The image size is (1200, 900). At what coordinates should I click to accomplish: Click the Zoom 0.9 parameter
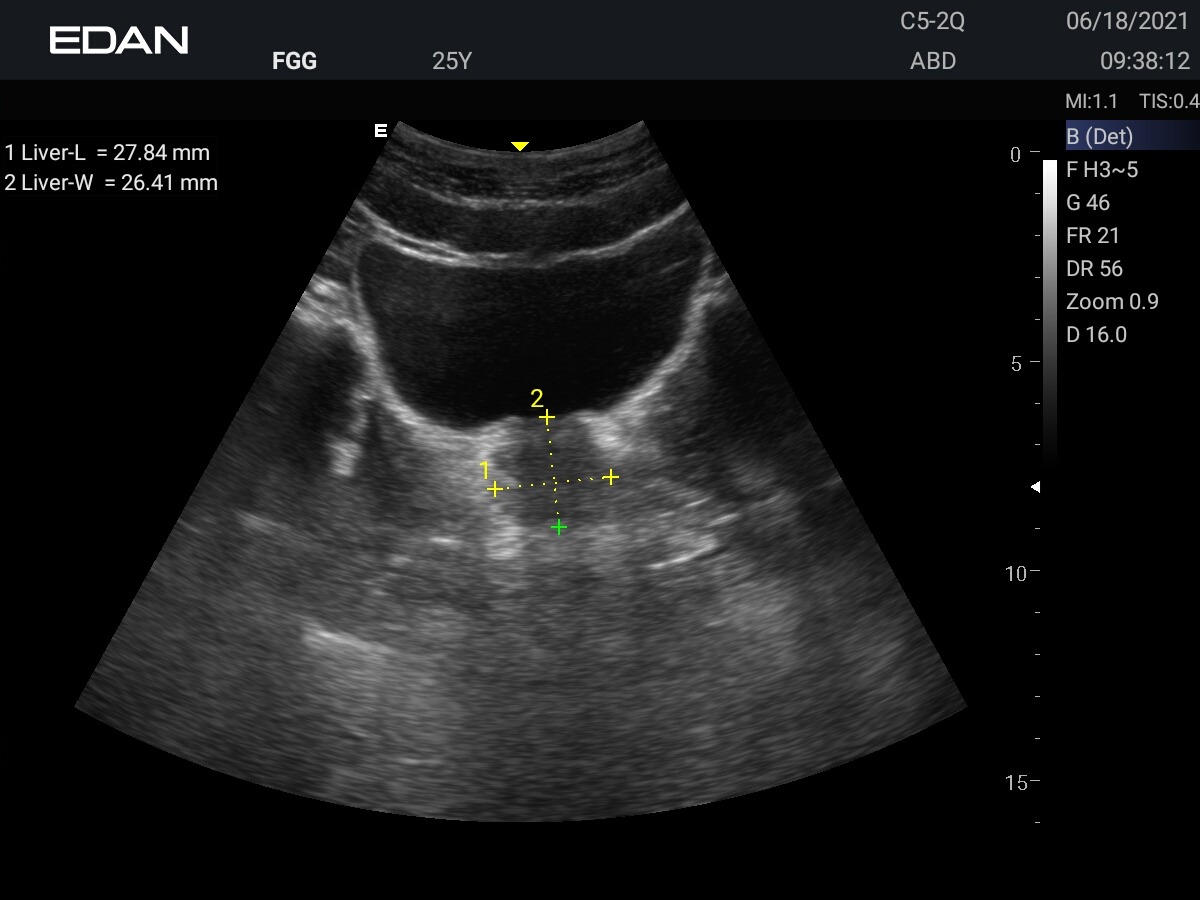[x=1112, y=302]
